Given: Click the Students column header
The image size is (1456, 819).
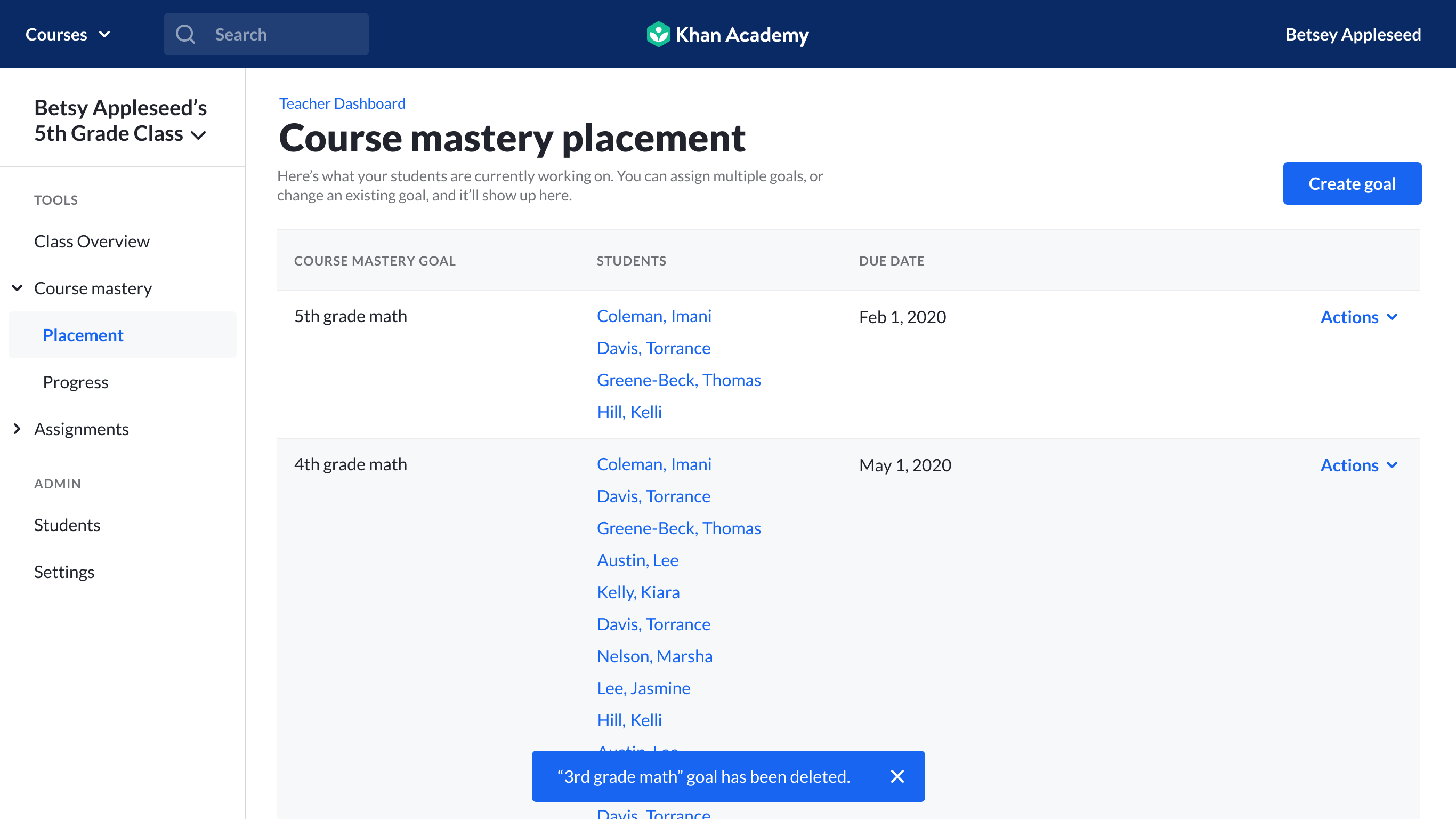Looking at the screenshot, I should 632,261.
